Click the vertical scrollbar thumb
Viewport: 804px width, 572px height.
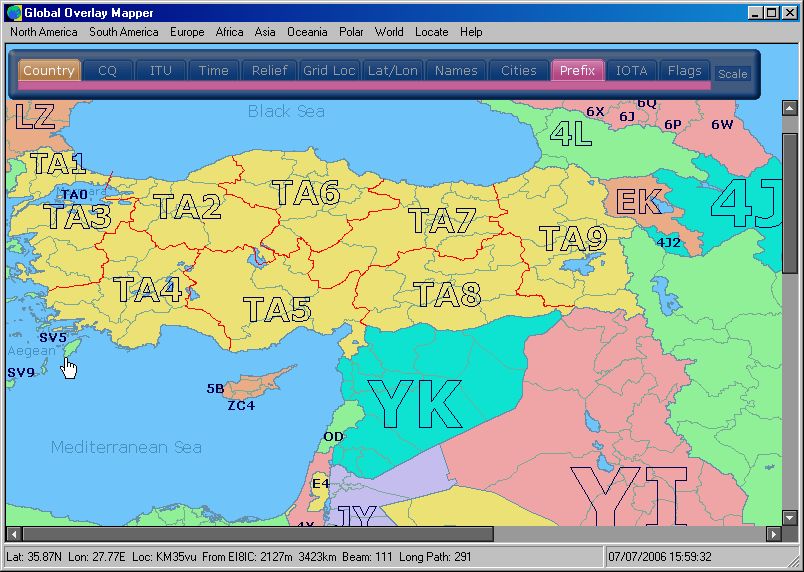(789, 203)
